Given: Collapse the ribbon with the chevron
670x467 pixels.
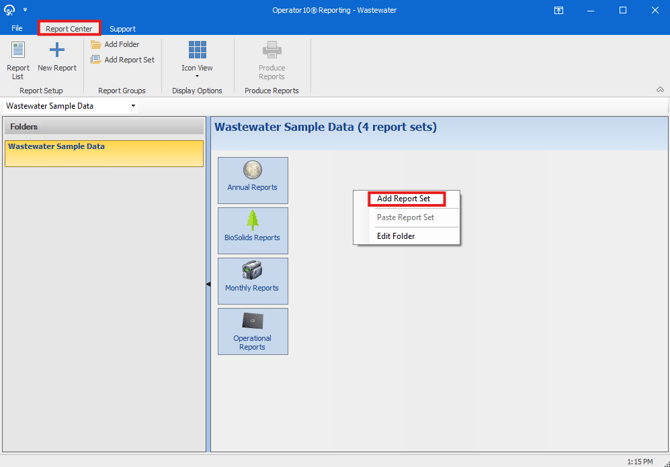Looking at the screenshot, I should tap(660, 90).
